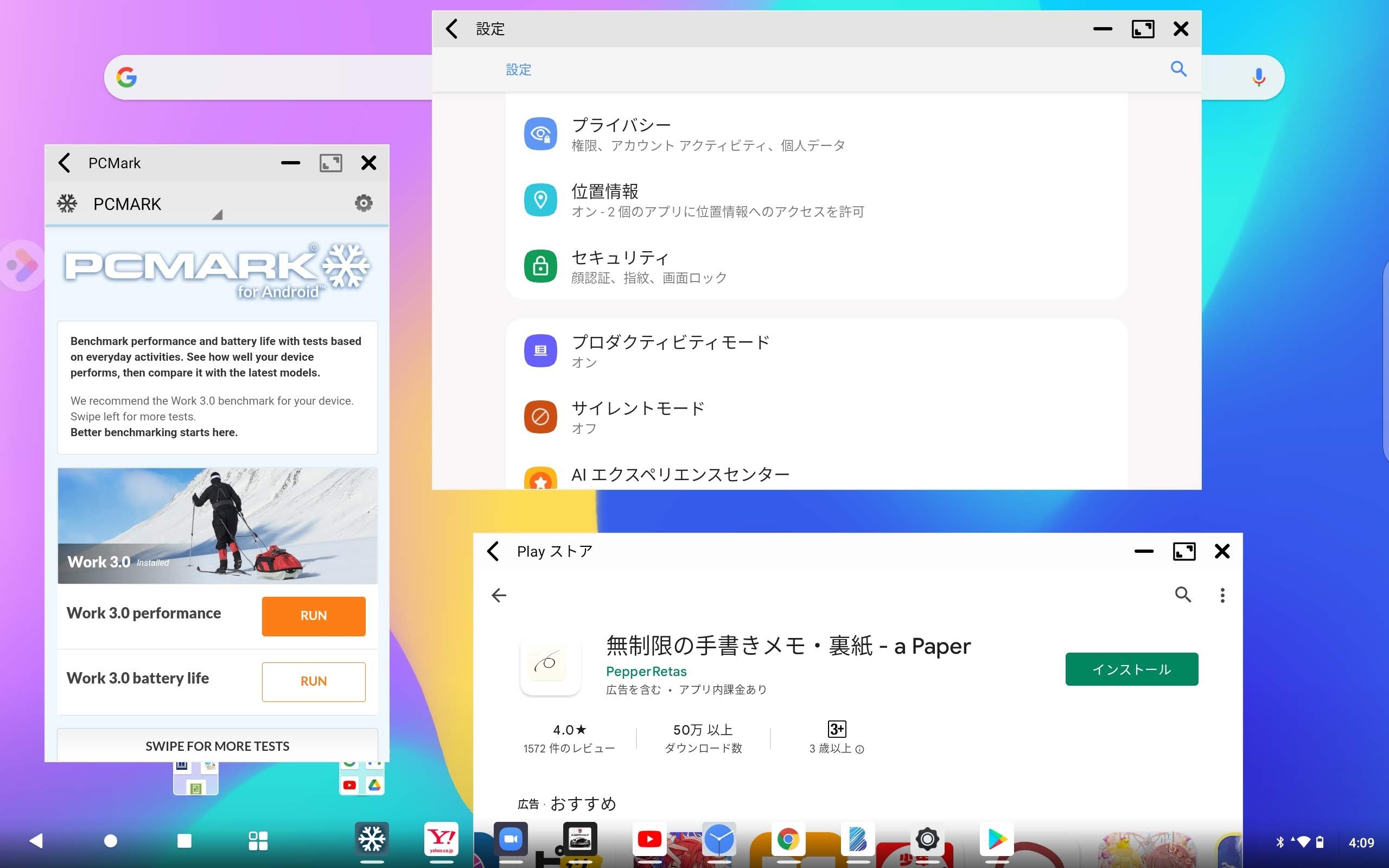This screenshot has height=868, width=1389.
Task: Click the battery status icon
Action: 1320,842
